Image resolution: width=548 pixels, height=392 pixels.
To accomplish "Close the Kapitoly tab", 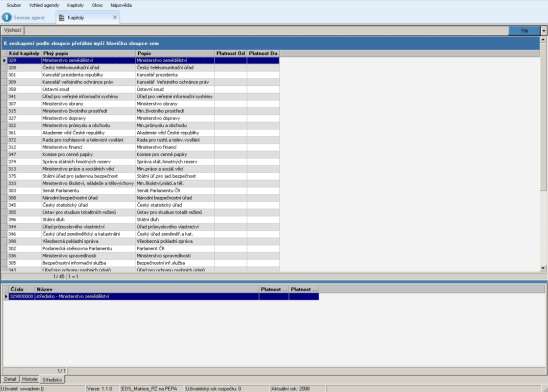I will pos(115,17).
